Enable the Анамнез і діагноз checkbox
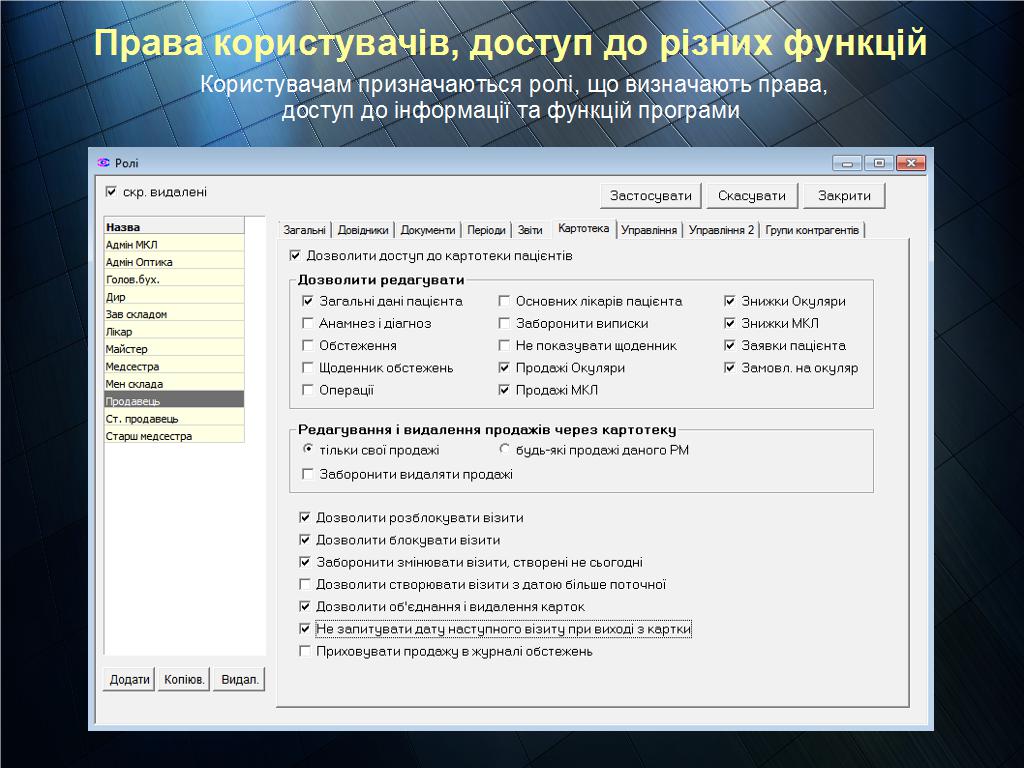 (x=308, y=323)
